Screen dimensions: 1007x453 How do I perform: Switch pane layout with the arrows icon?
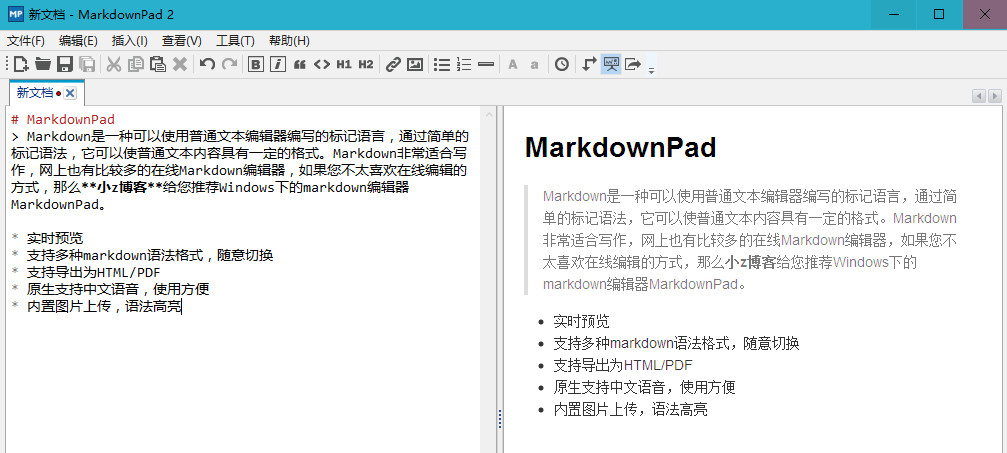(x=589, y=64)
